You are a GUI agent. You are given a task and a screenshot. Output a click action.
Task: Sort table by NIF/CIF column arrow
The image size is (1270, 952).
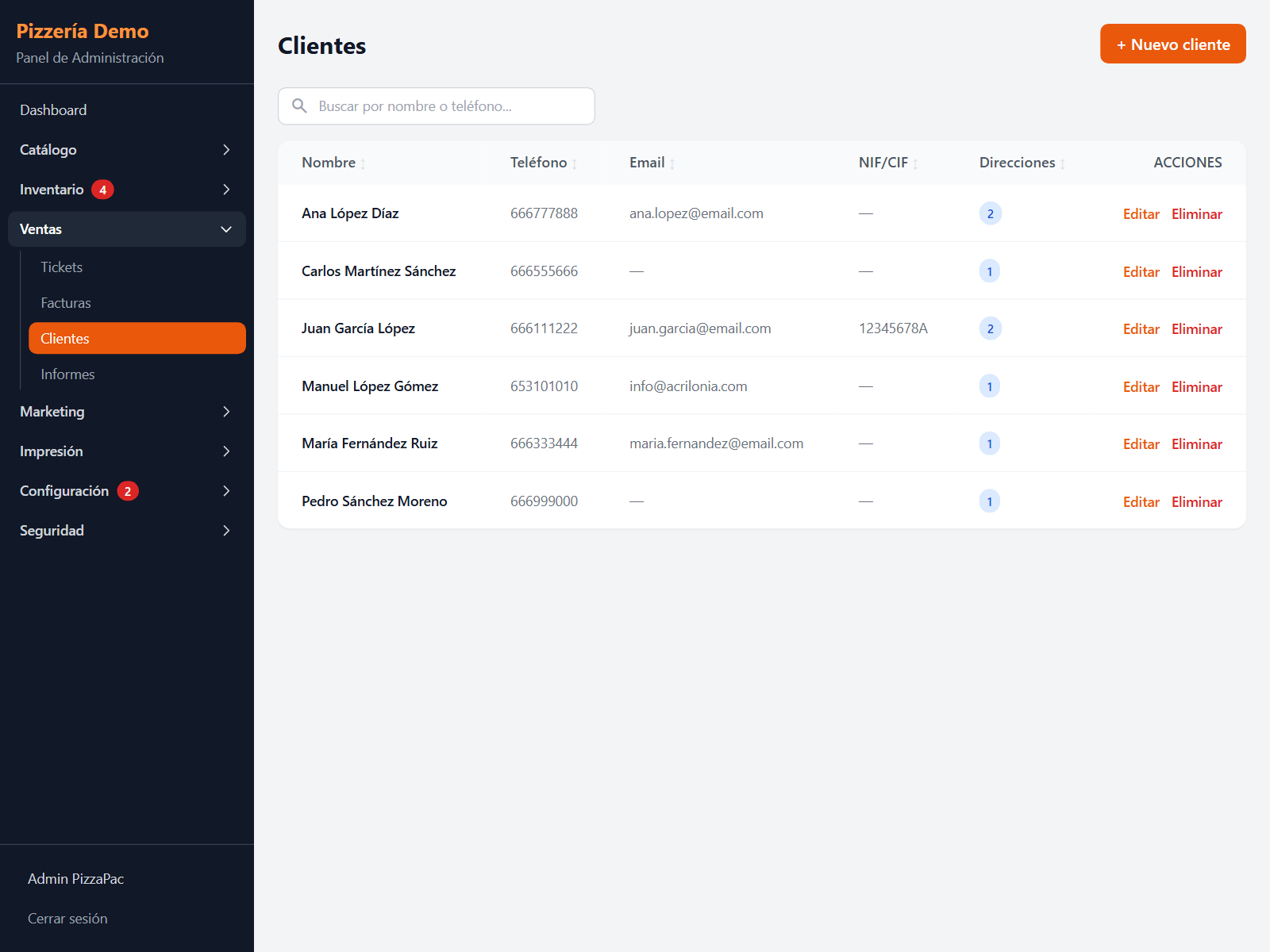coord(915,163)
